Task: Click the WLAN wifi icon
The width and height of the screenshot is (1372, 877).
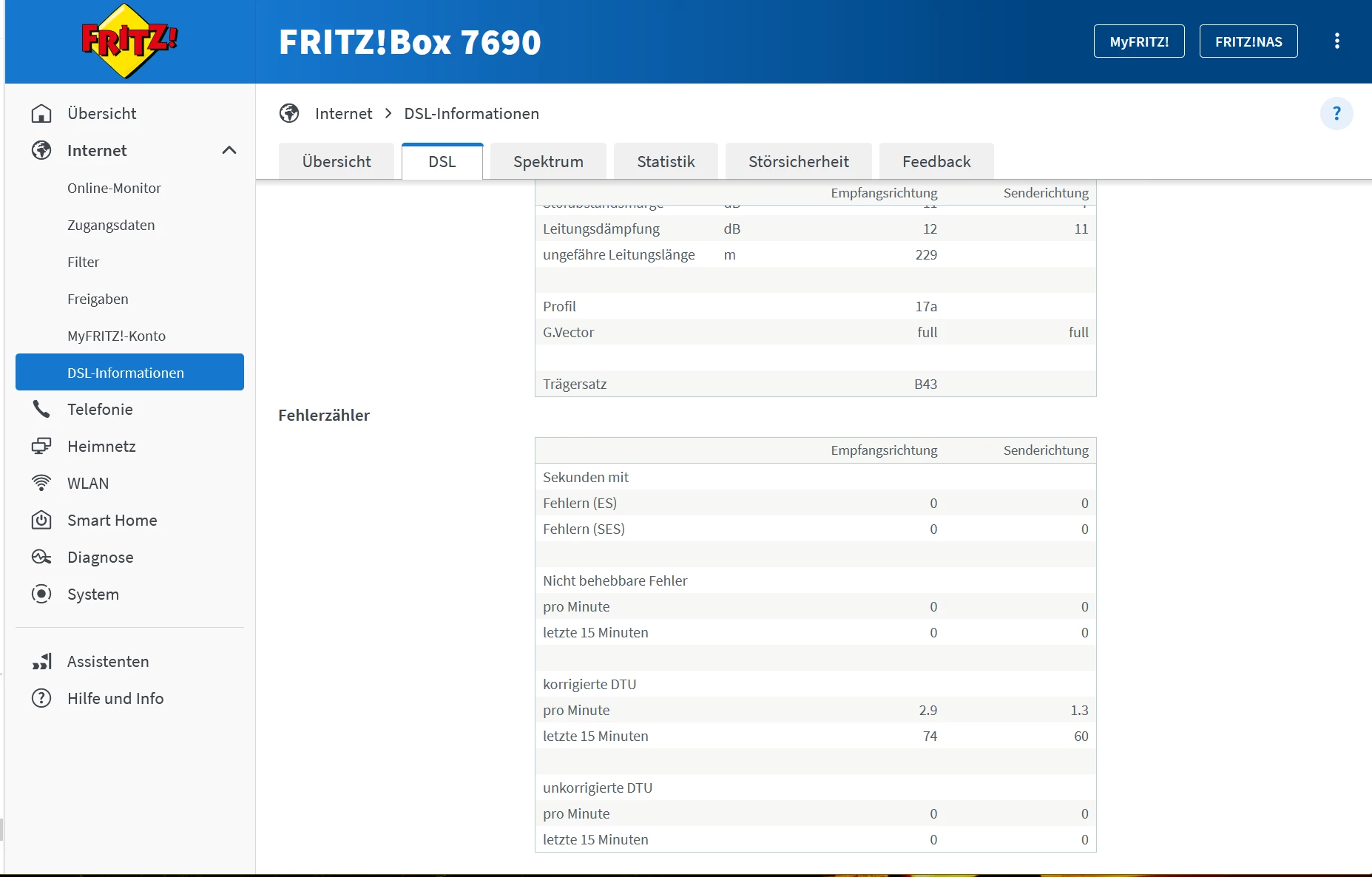Action: tap(41, 483)
